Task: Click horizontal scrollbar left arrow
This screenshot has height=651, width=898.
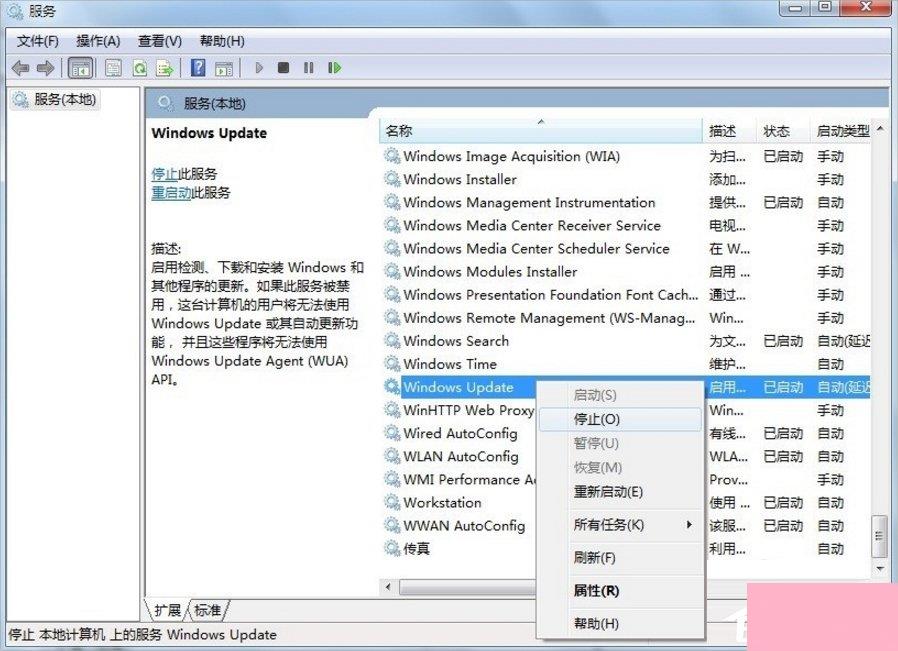Action: (388, 587)
